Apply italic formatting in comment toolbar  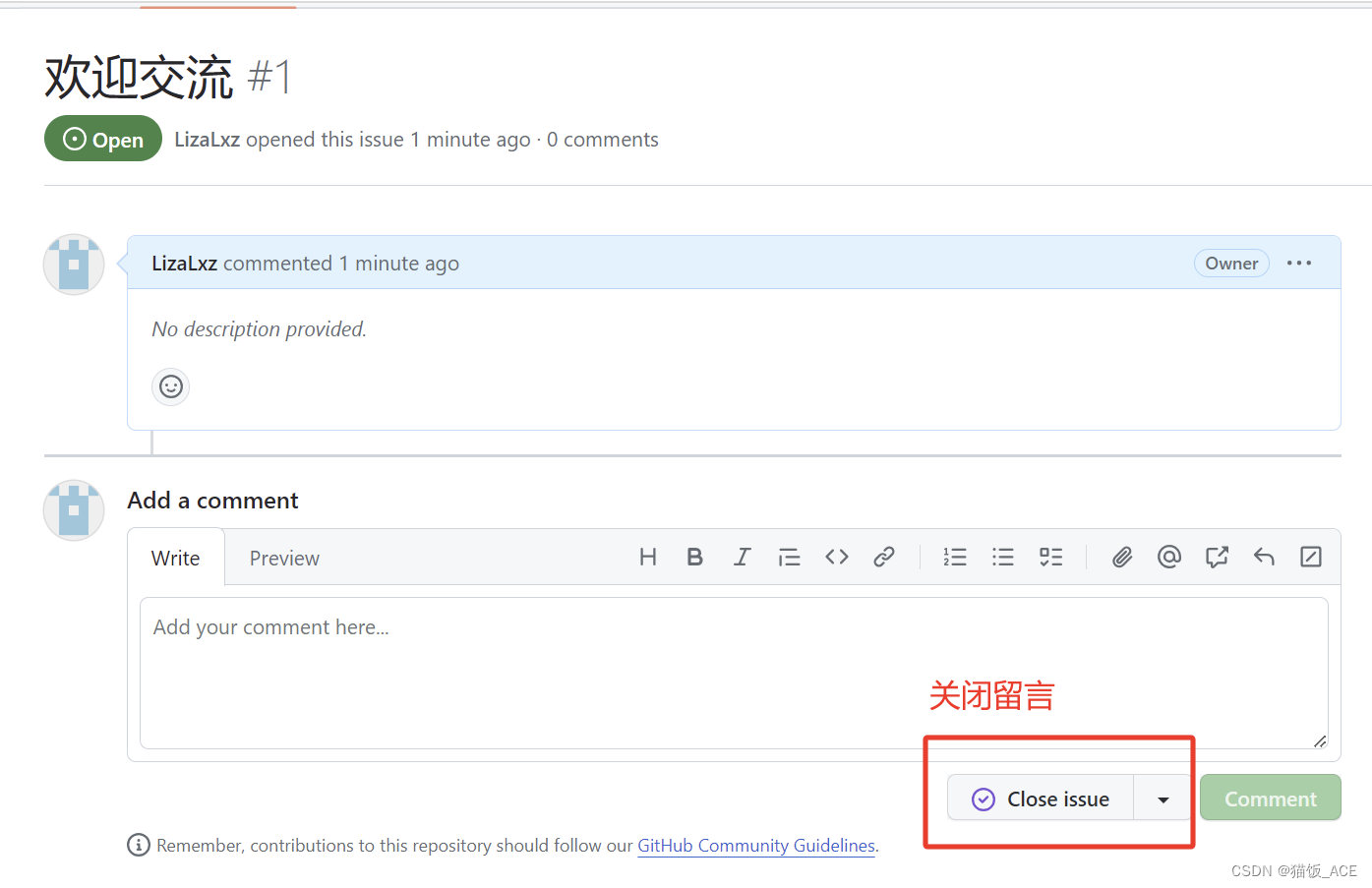click(742, 558)
